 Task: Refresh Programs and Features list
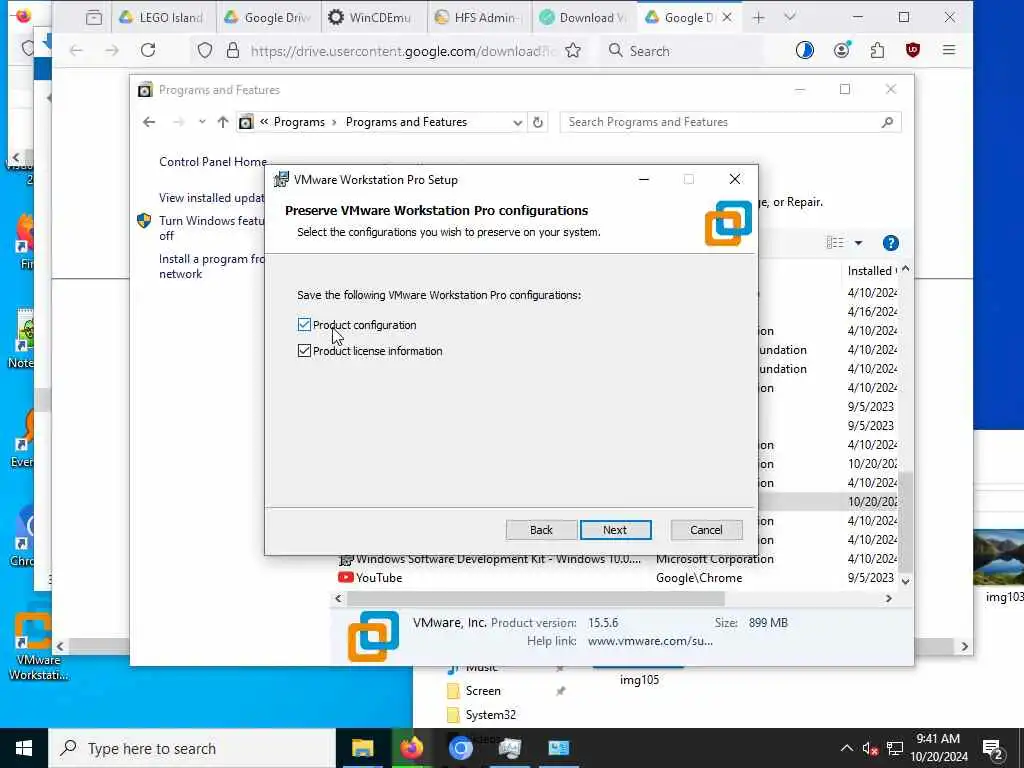pyautogui.click(x=537, y=122)
